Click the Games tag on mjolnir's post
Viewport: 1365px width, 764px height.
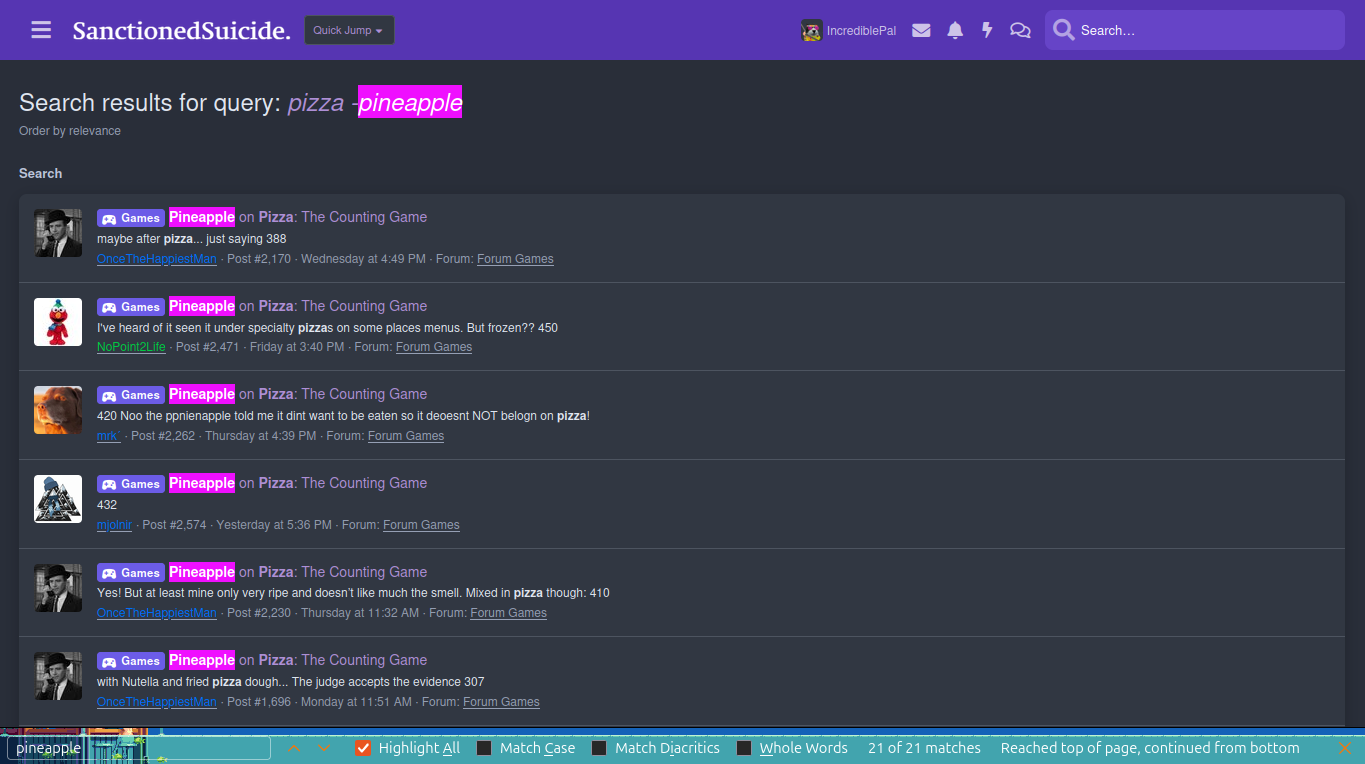131,484
